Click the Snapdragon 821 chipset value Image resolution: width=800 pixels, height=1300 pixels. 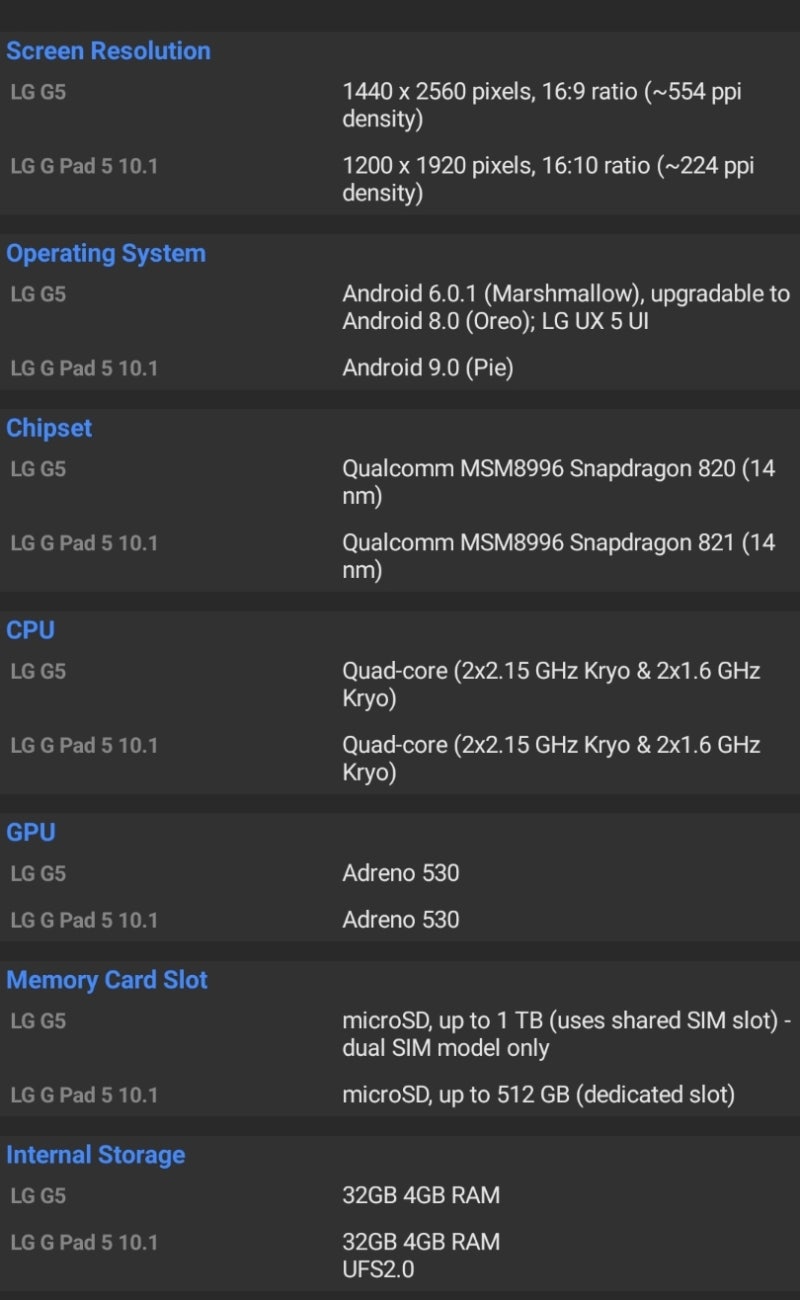pos(558,557)
